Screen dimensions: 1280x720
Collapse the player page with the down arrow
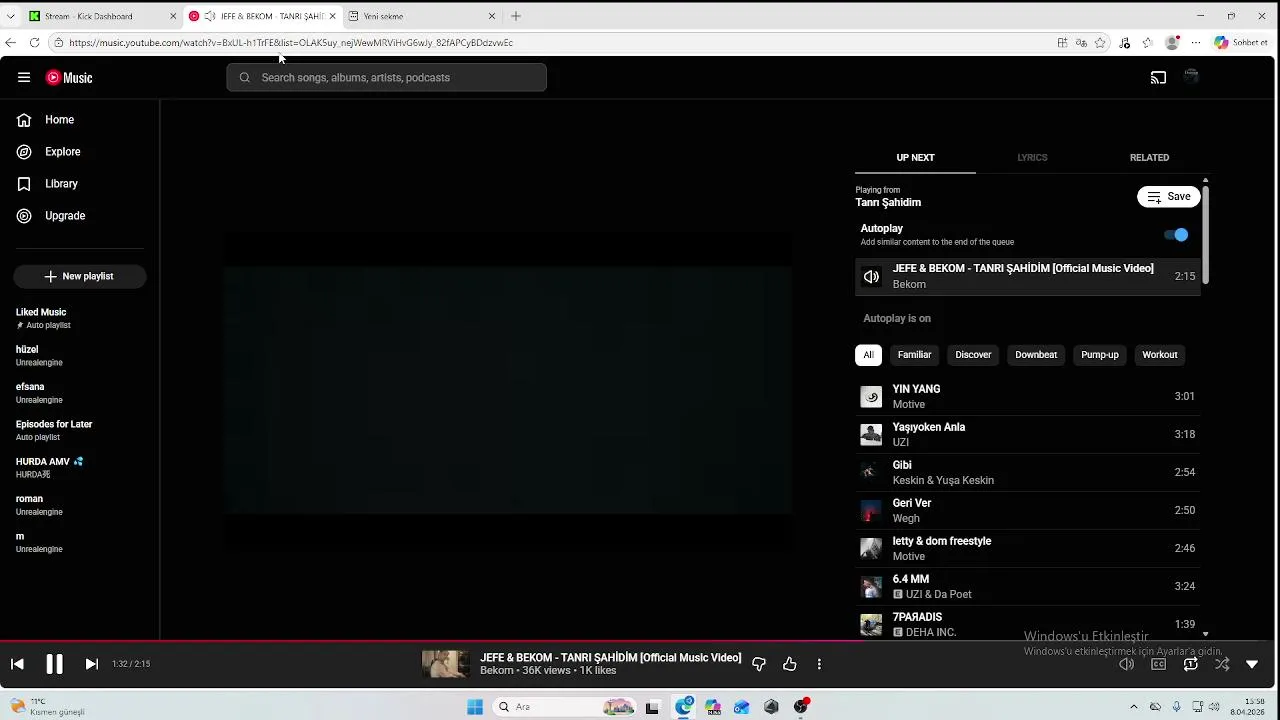(1252, 664)
